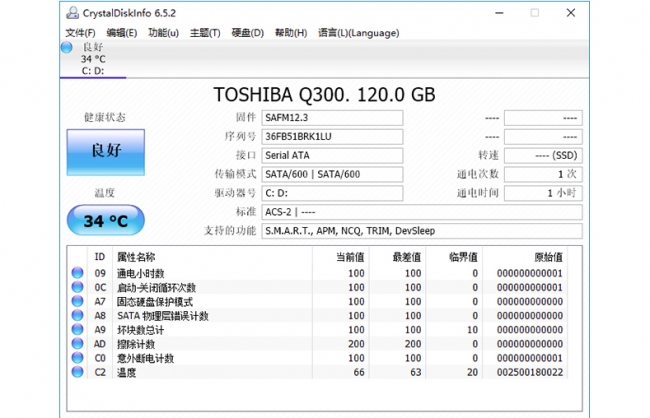This screenshot has height=418, width=650.
Task: Click the status orb for 意外断电计数 row
Action: [77, 358]
